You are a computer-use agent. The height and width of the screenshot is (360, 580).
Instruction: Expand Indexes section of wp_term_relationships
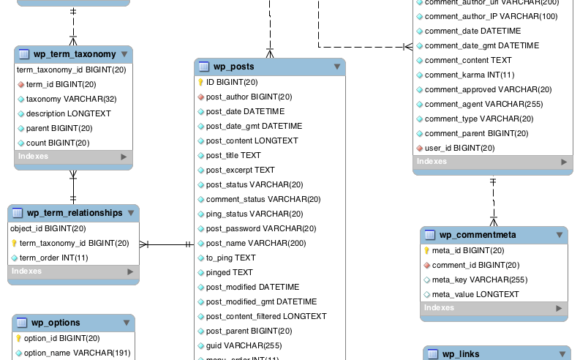(130, 272)
